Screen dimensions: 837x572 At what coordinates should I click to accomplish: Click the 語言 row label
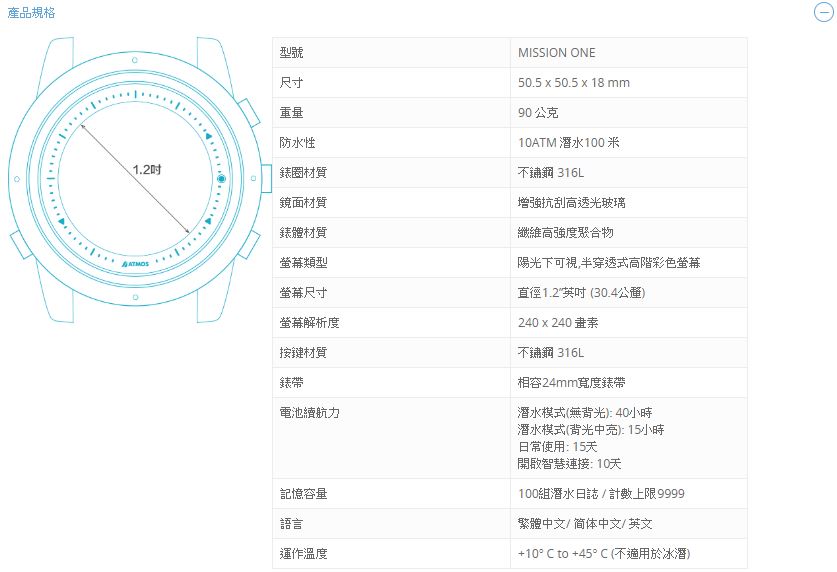(291, 523)
